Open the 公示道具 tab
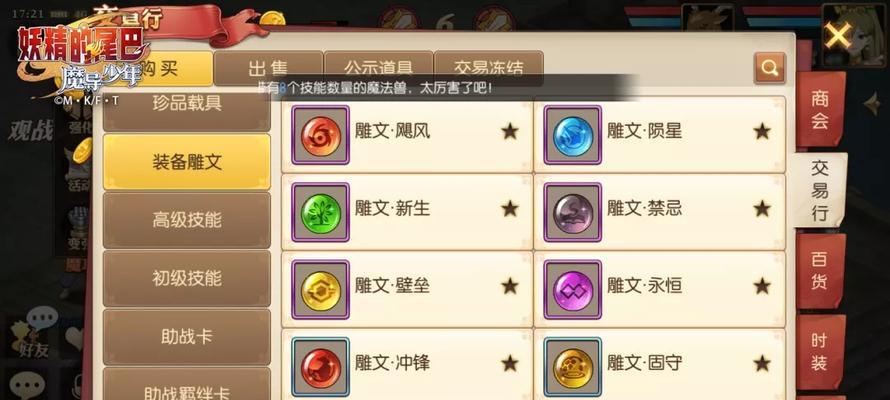The width and height of the screenshot is (890, 400). [x=378, y=68]
